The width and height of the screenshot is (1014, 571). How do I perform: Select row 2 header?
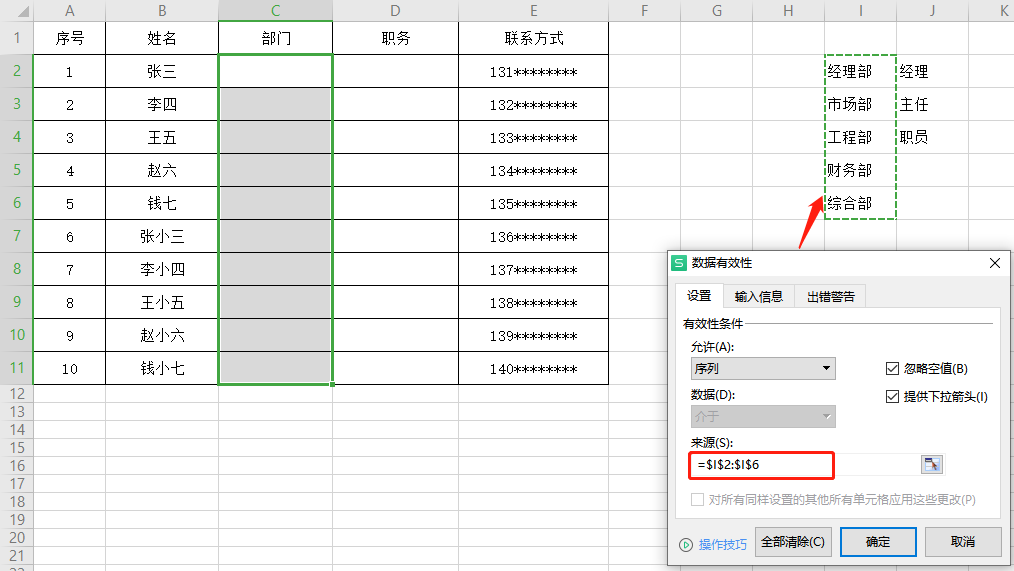coord(16,70)
